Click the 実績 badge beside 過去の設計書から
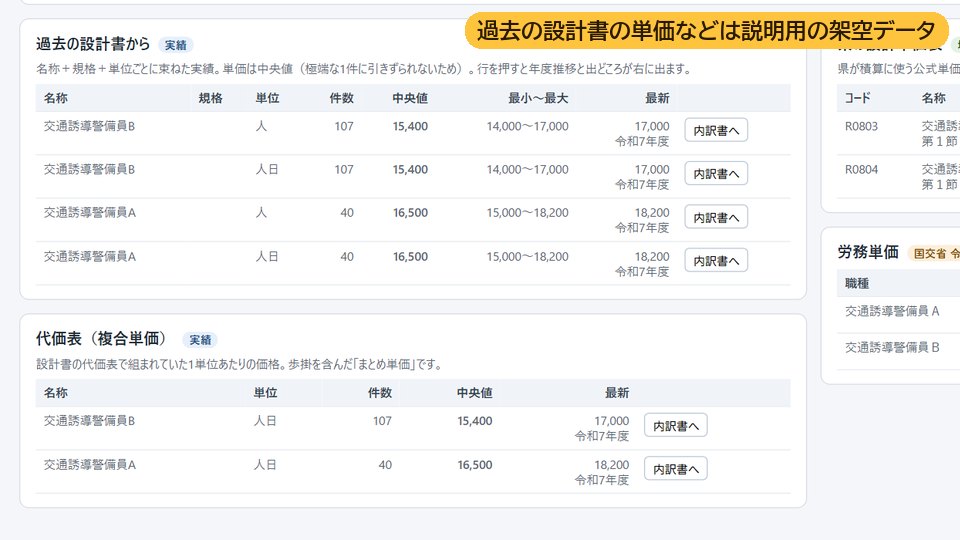The width and height of the screenshot is (960, 540). [176, 45]
